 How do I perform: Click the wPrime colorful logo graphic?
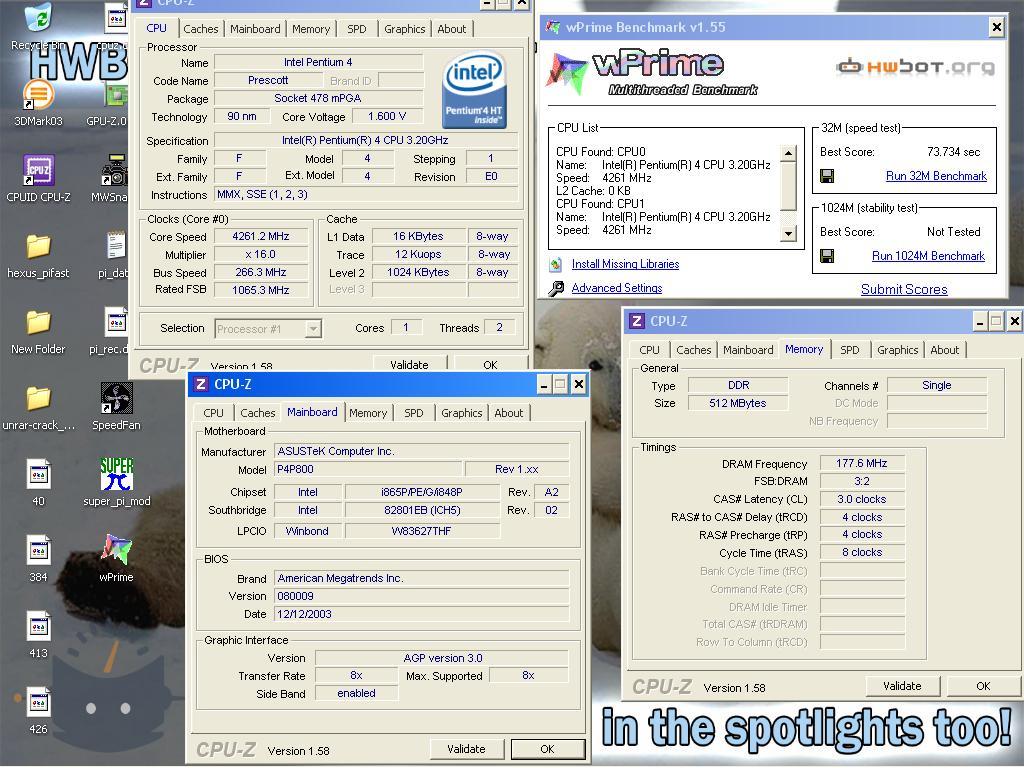(566, 72)
